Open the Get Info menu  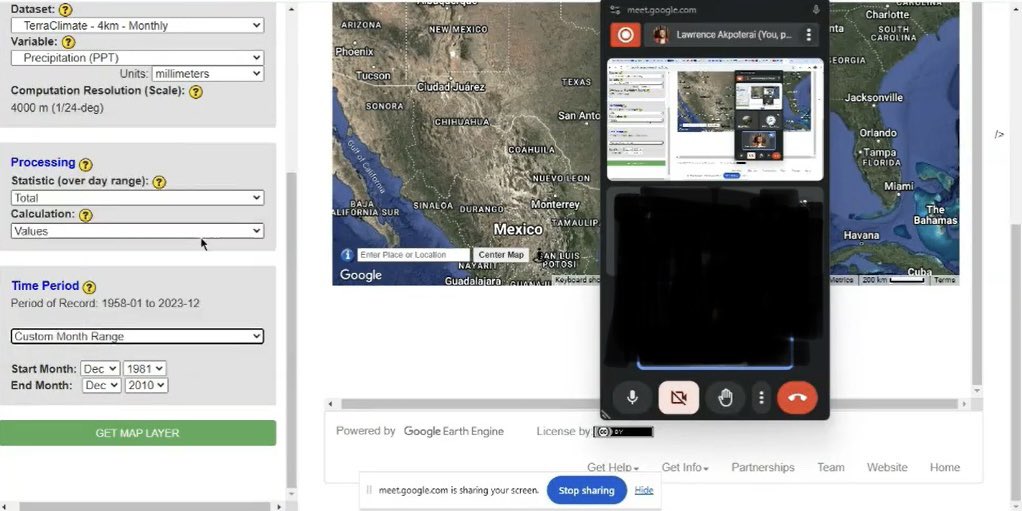tap(685, 467)
